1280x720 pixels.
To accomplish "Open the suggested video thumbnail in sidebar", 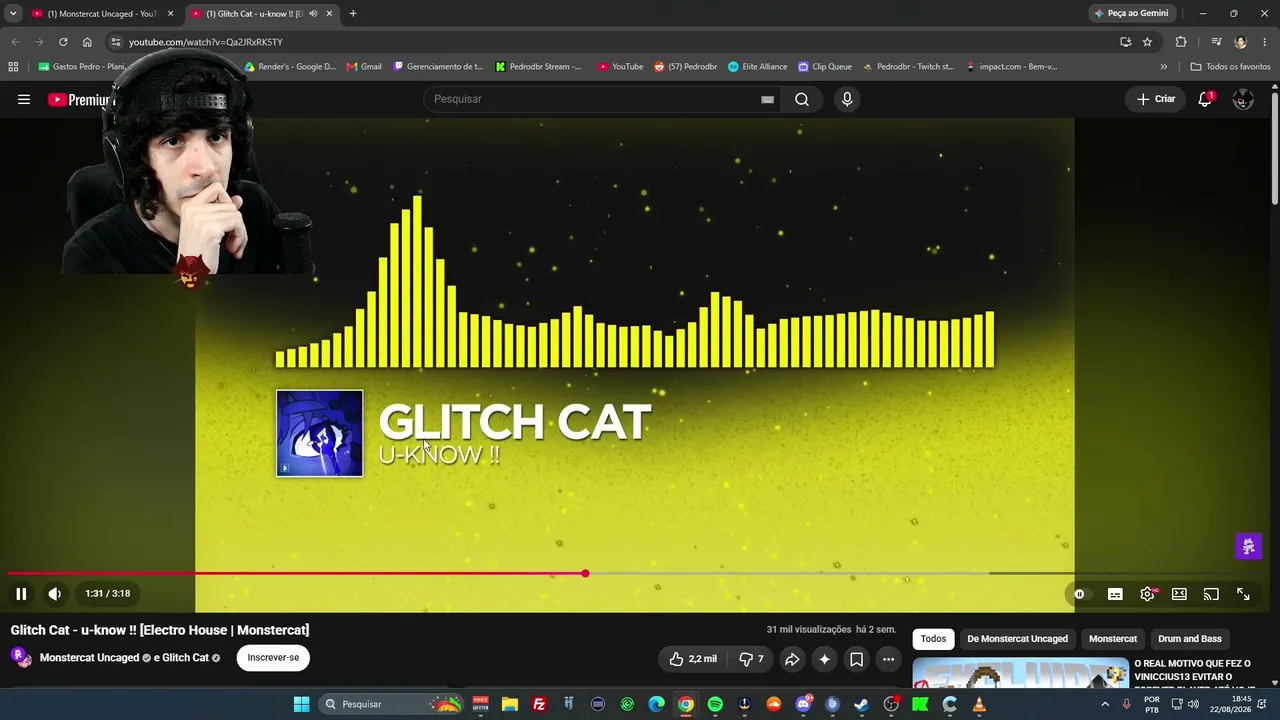I will [1021, 673].
